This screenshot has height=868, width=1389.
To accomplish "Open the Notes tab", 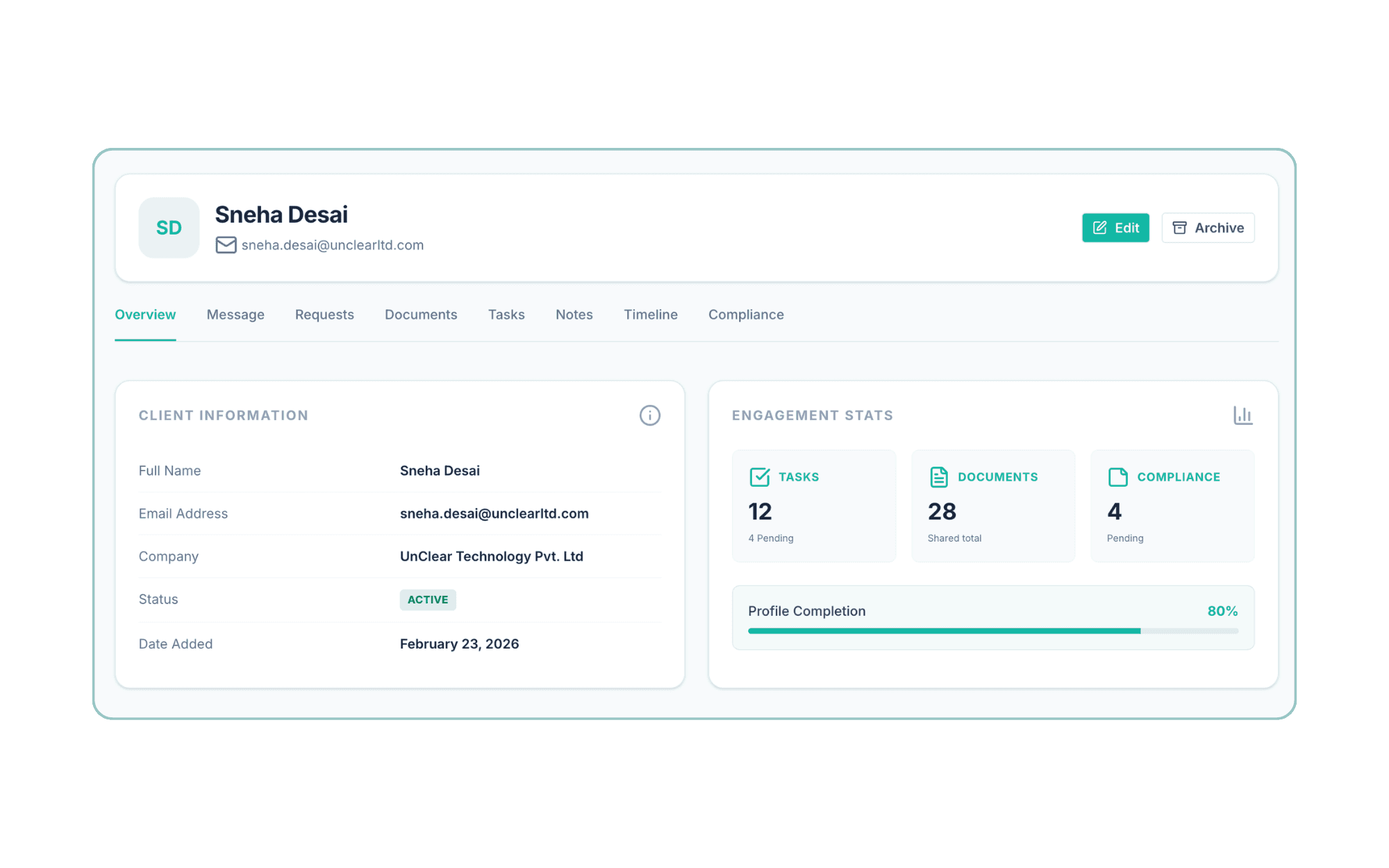I will [574, 315].
